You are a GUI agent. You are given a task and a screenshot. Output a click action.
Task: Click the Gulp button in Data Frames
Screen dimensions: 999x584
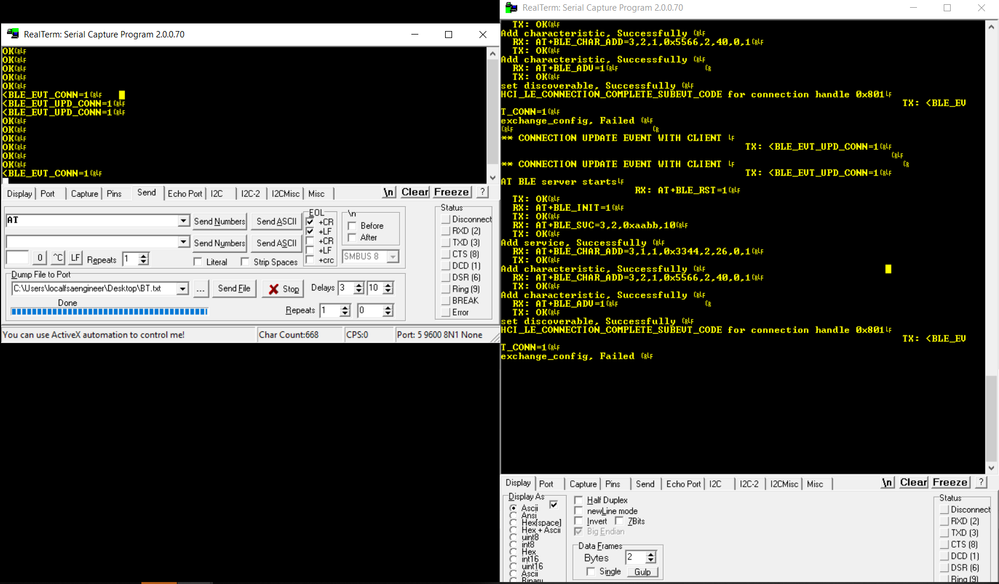[x=642, y=572]
